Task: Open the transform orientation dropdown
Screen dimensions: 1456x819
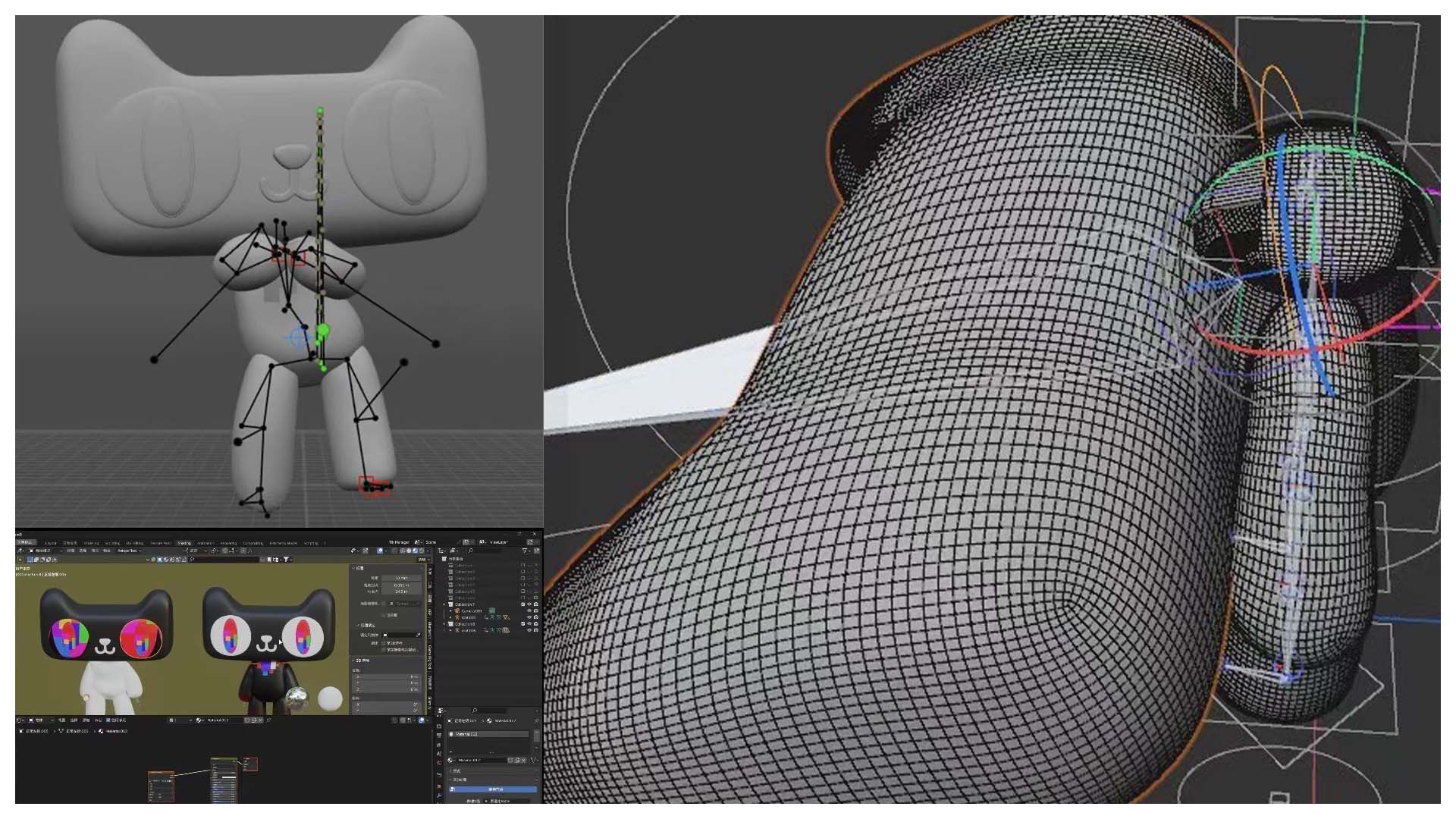Action: click(195, 551)
